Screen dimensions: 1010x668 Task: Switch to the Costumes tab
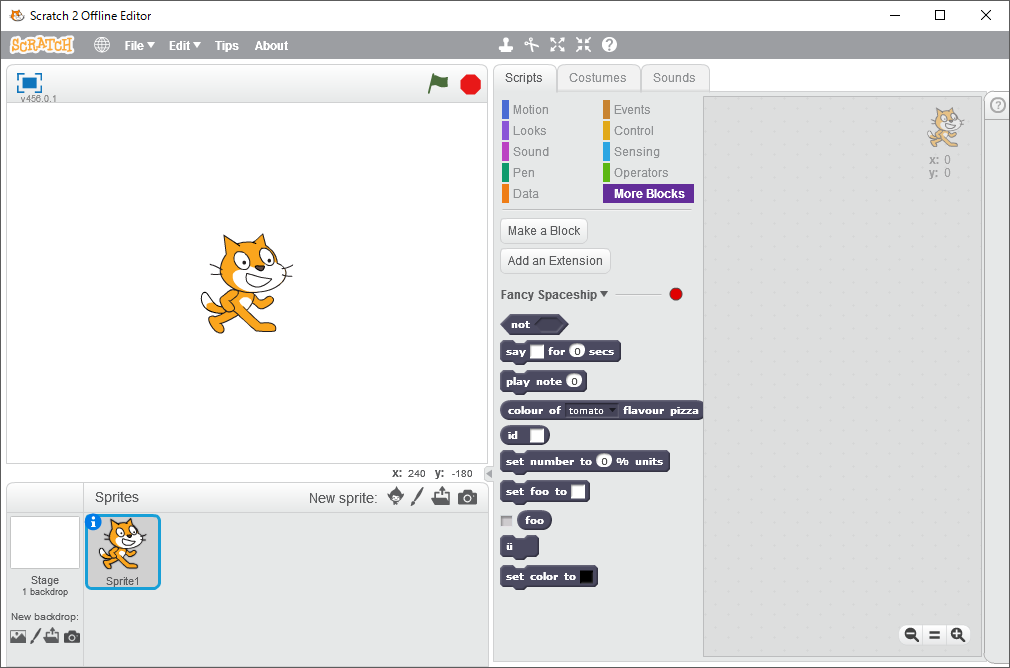tap(597, 78)
